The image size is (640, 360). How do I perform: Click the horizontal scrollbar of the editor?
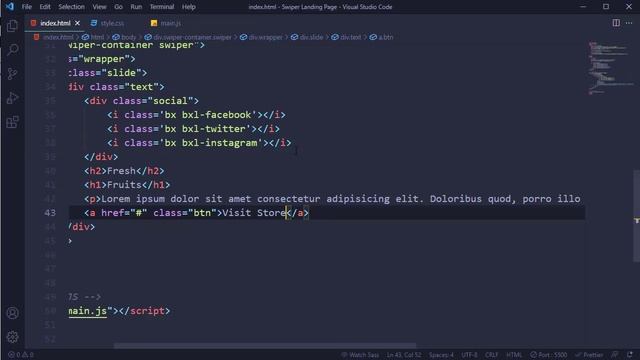pyautogui.click(x=264, y=346)
